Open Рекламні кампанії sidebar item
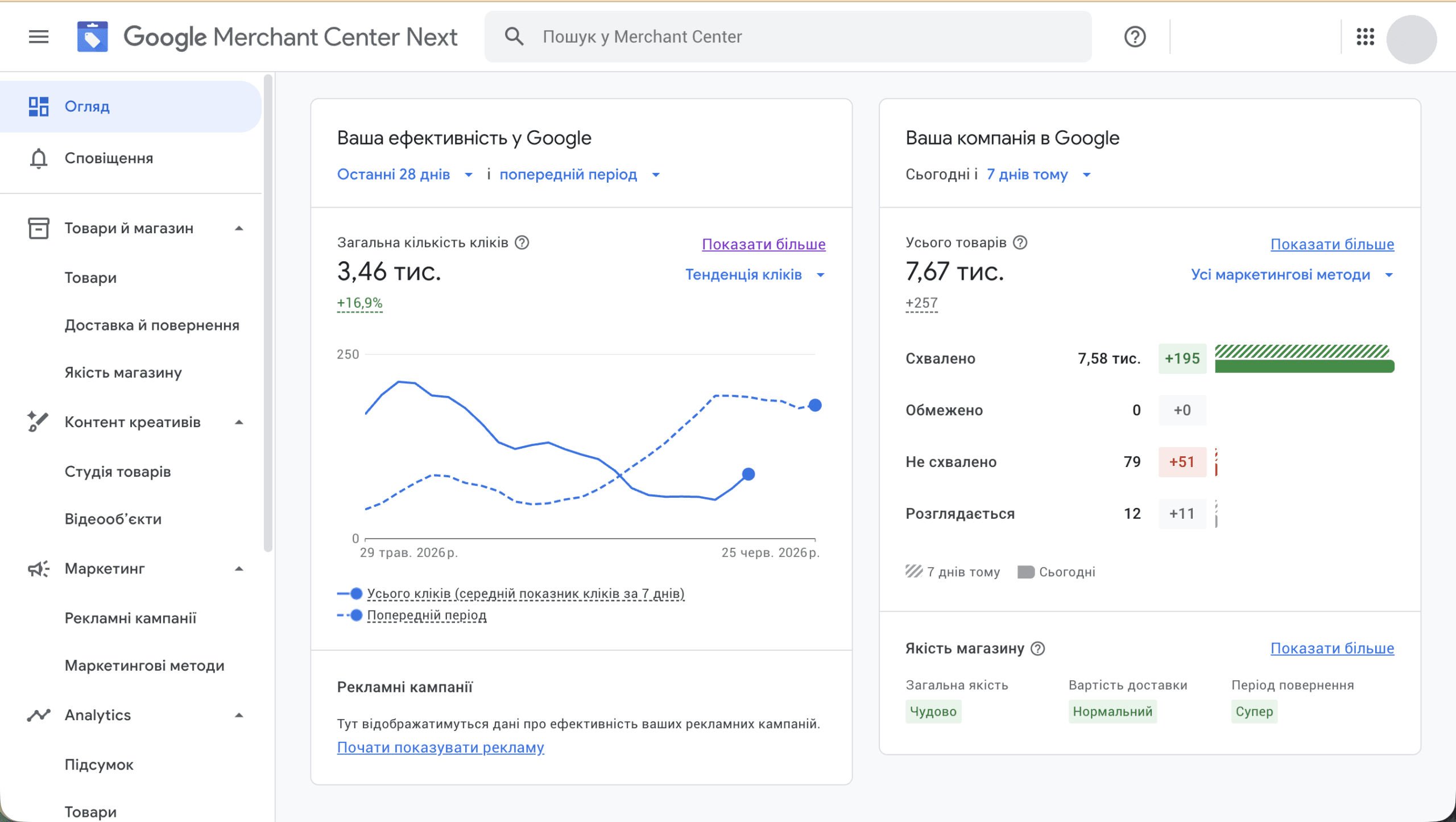The image size is (1456, 822). (x=130, y=618)
